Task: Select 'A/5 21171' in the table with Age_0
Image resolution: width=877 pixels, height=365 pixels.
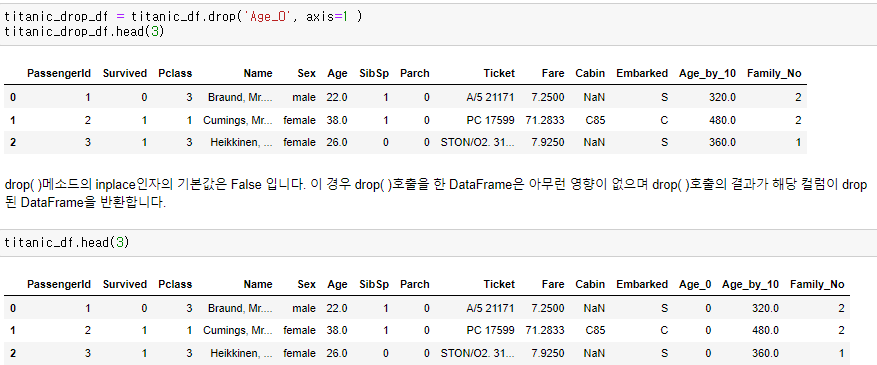Action: 491,309
